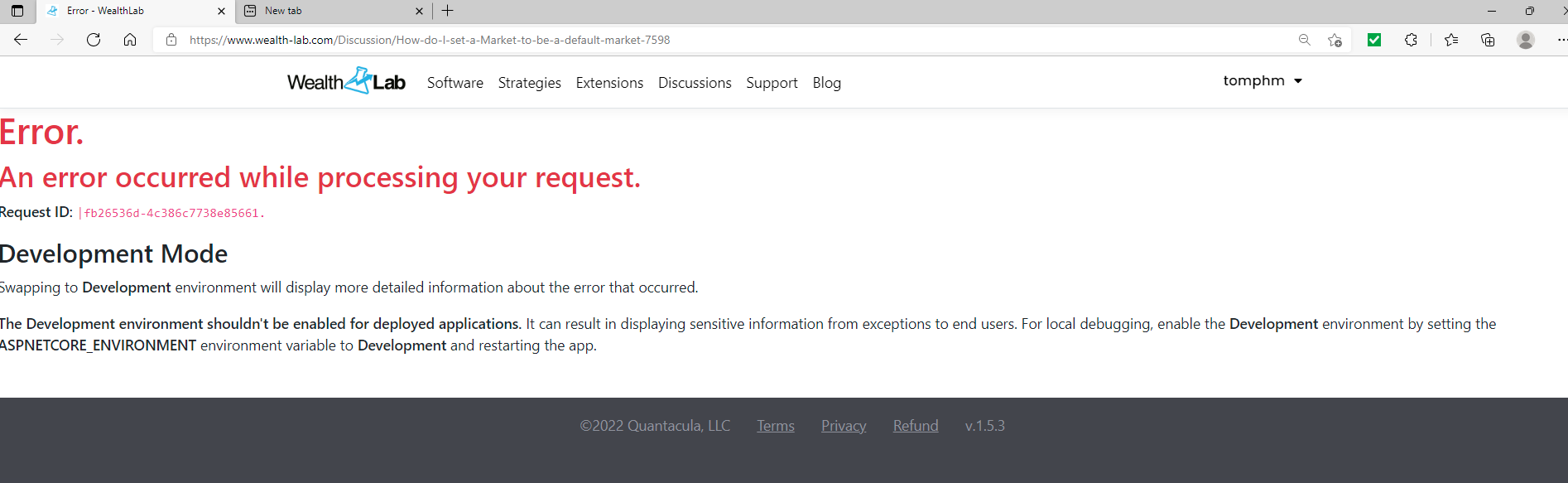This screenshot has height=483, width=1568.
Task: Click the green checkmark extension icon
Action: 1374,40
